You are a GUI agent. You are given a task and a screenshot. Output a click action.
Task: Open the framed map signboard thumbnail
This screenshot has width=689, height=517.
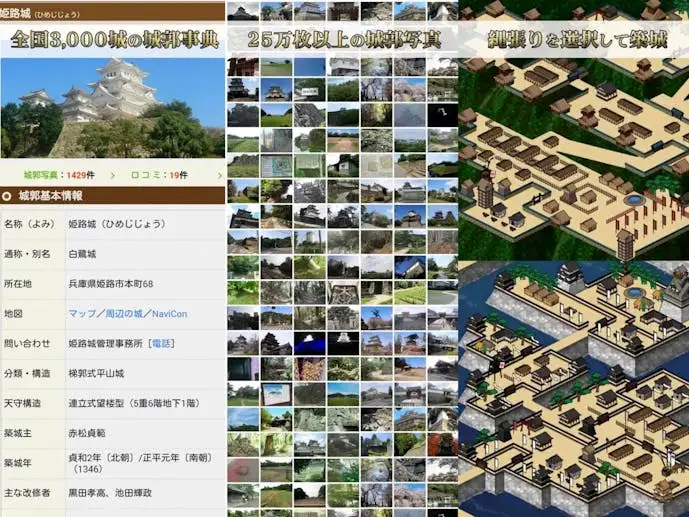point(276,394)
